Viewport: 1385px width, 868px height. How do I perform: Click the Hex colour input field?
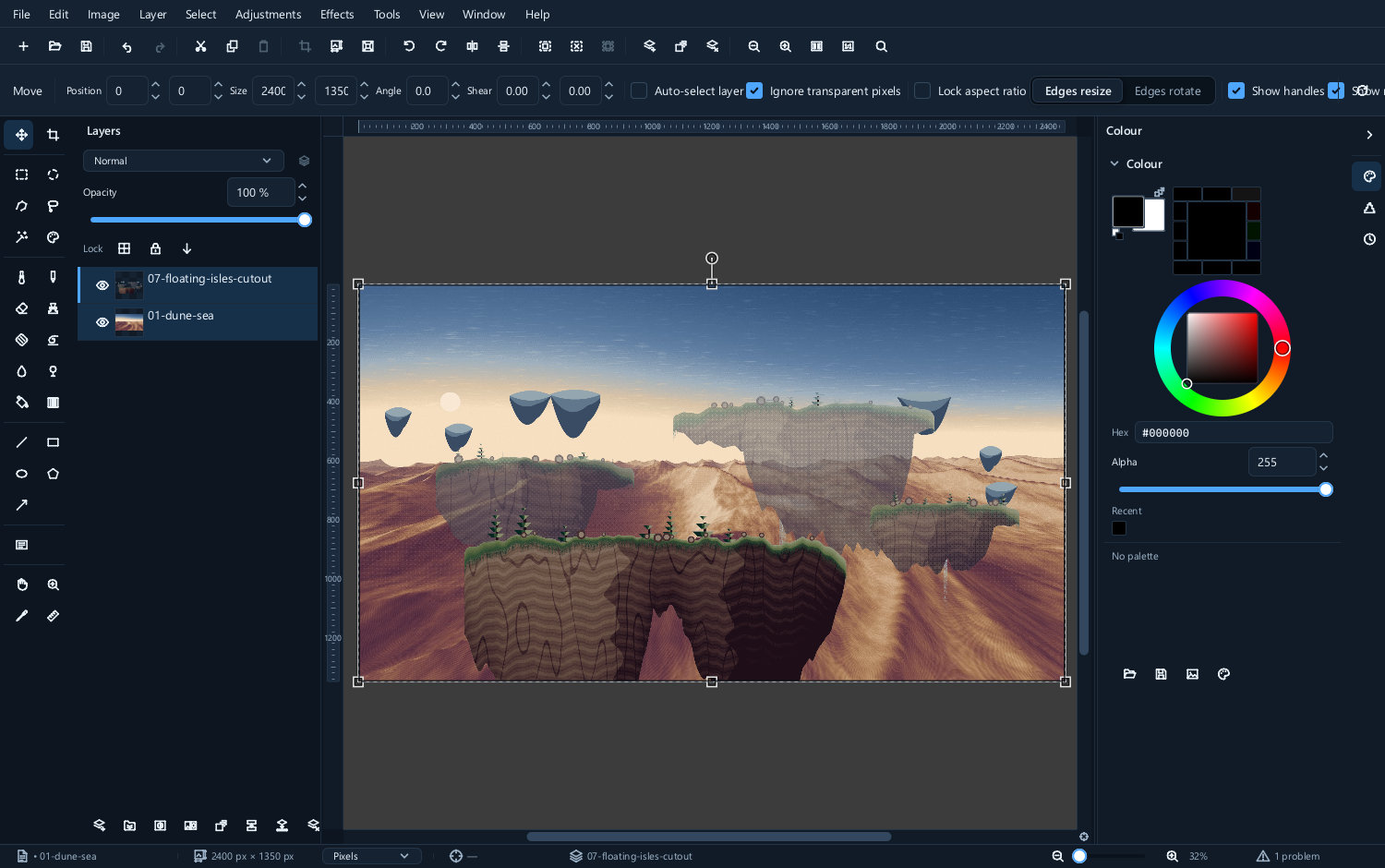[x=1234, y=432]
